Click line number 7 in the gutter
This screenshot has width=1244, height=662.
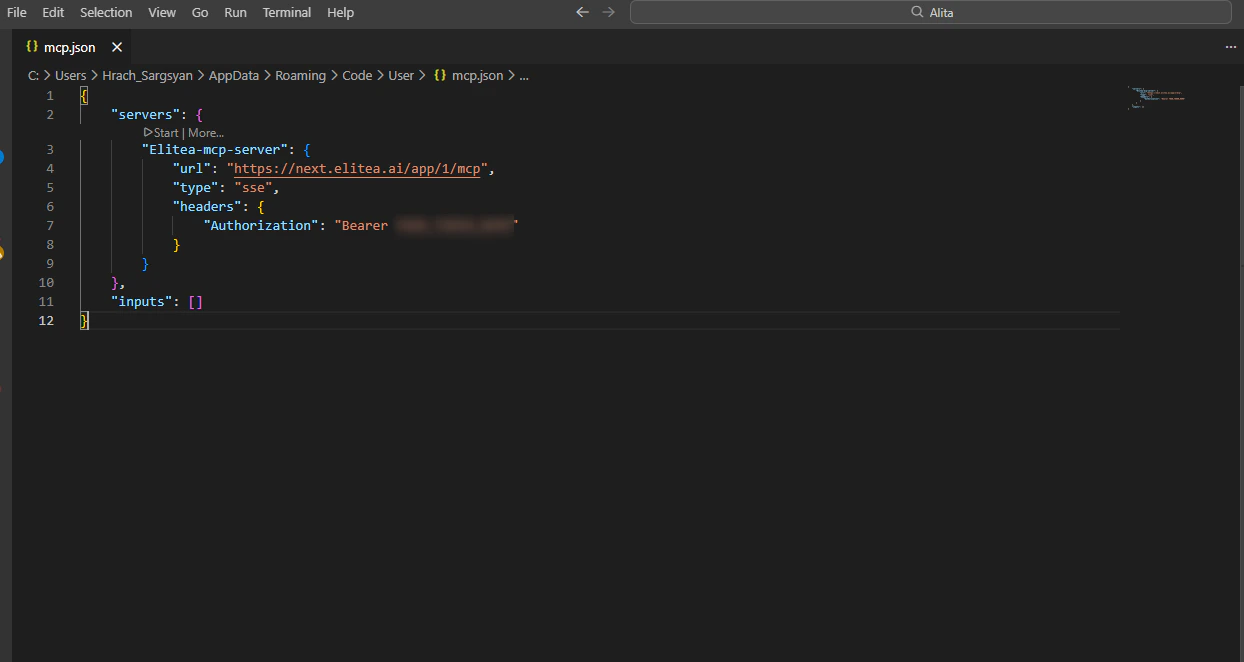49,225
